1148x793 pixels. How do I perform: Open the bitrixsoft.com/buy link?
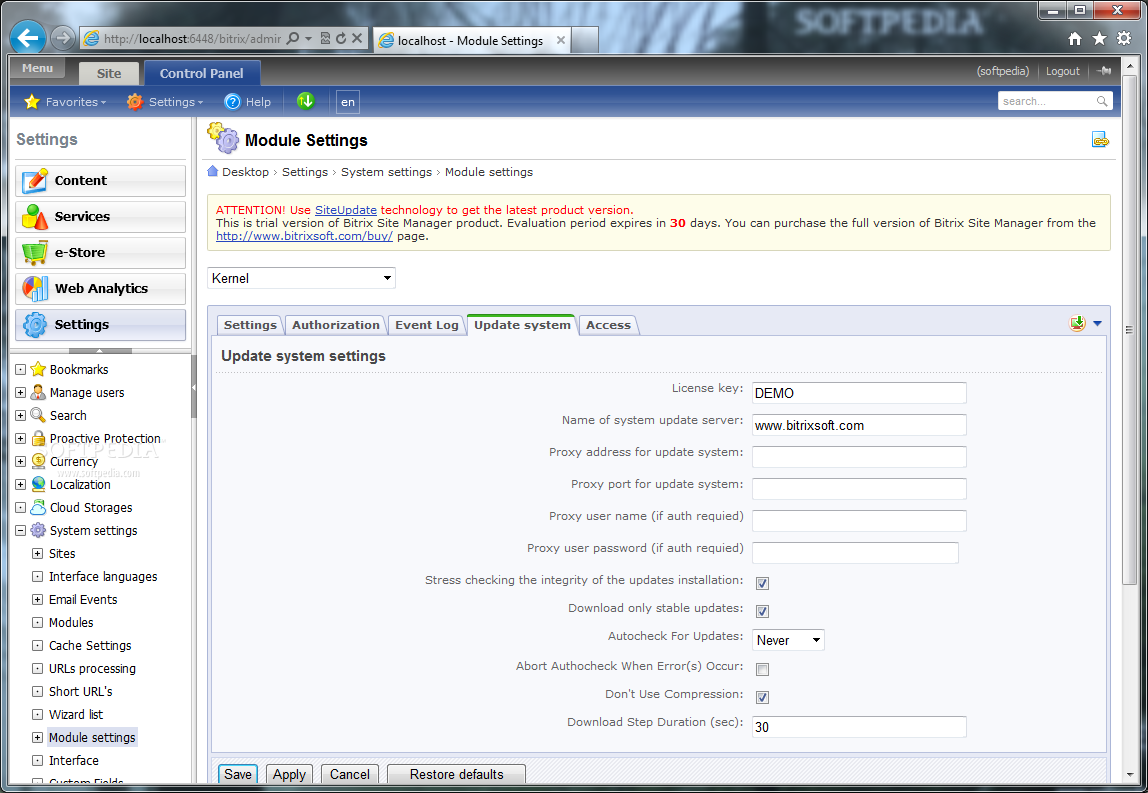click(304, 236)
